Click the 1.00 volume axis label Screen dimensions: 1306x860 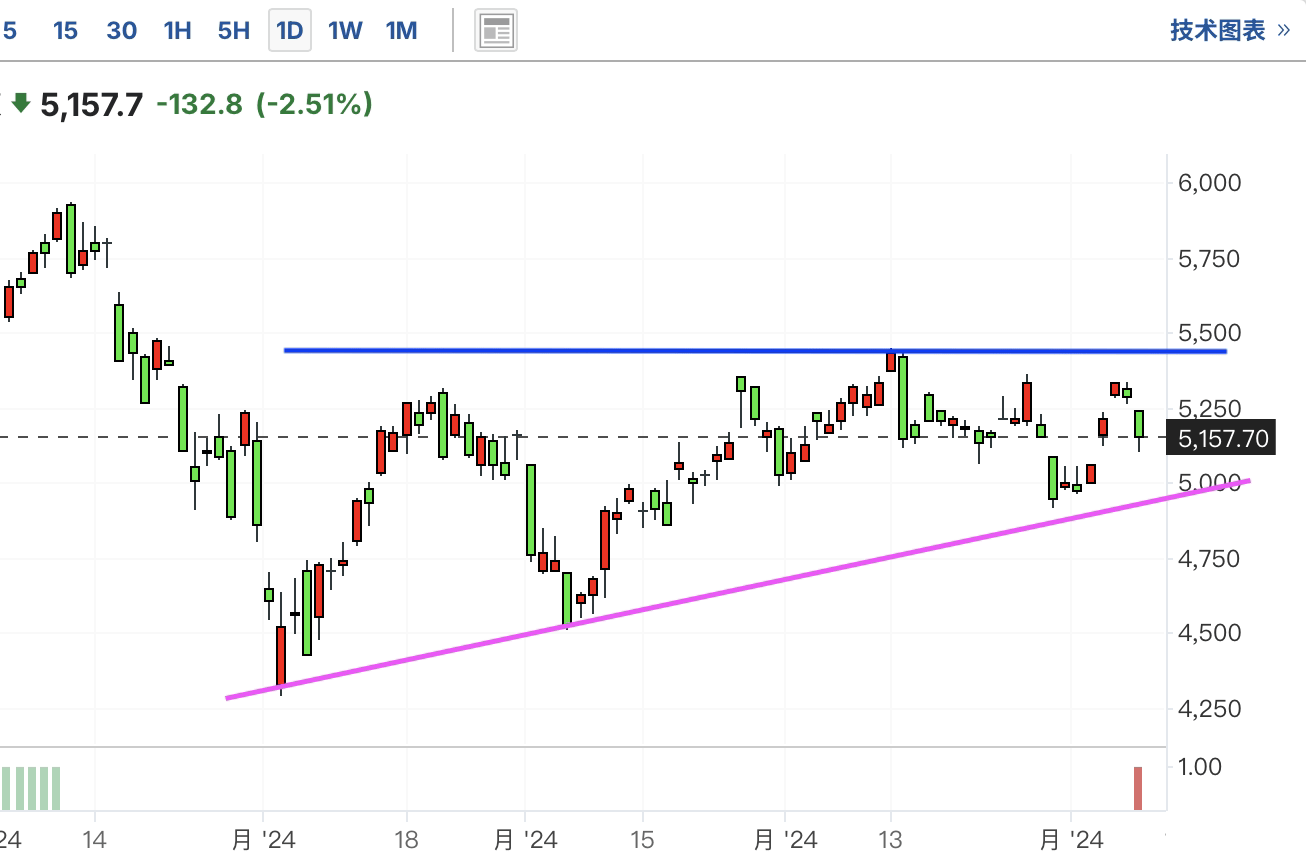pyautogui.click(x=1200, y=767)
